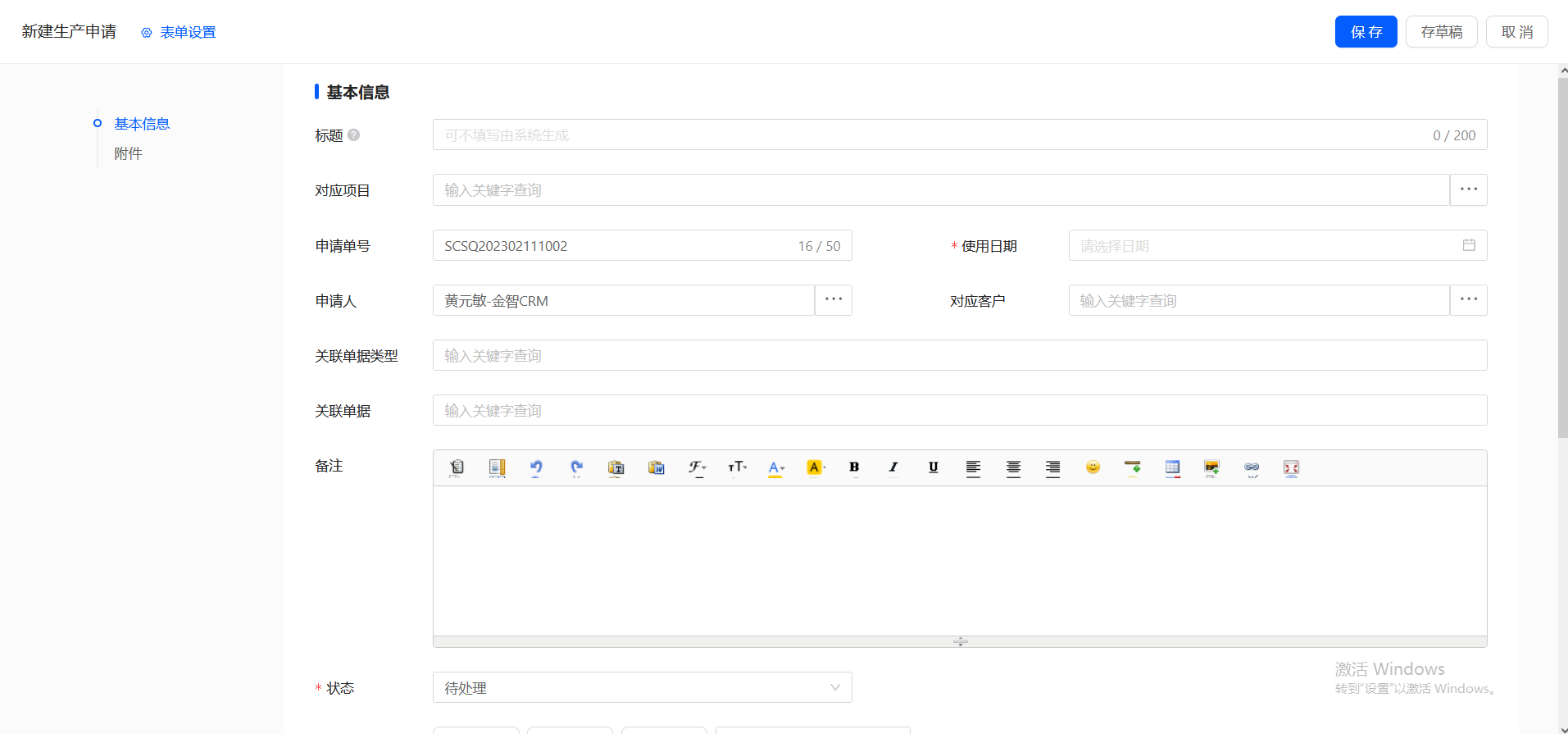Insert a hyperlink in remarks
1568x734 pixels.
click(1252, 467)
